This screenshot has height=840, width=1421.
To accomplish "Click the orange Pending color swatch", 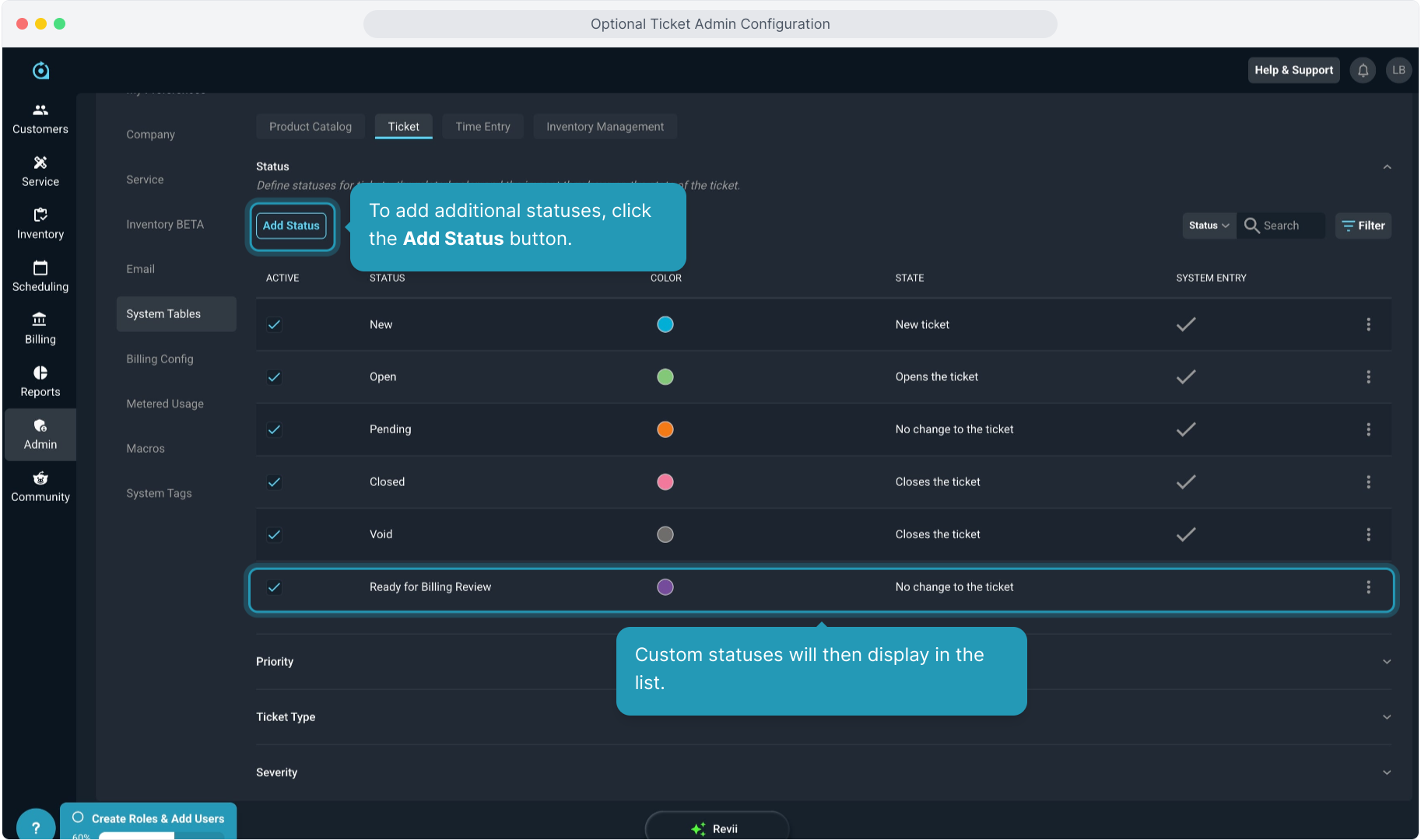I will coord(665,429).
